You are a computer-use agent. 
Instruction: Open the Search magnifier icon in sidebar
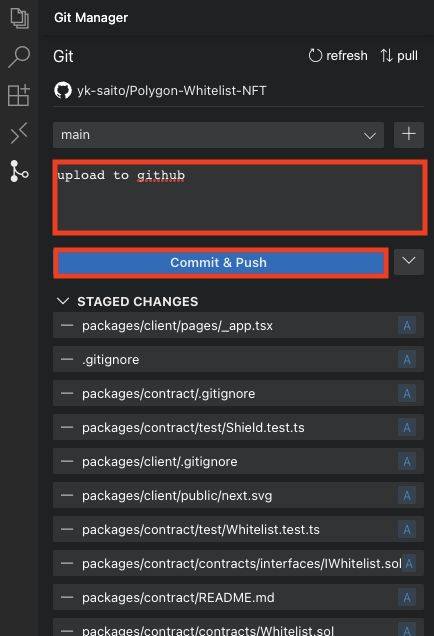[x=19, y=56]
